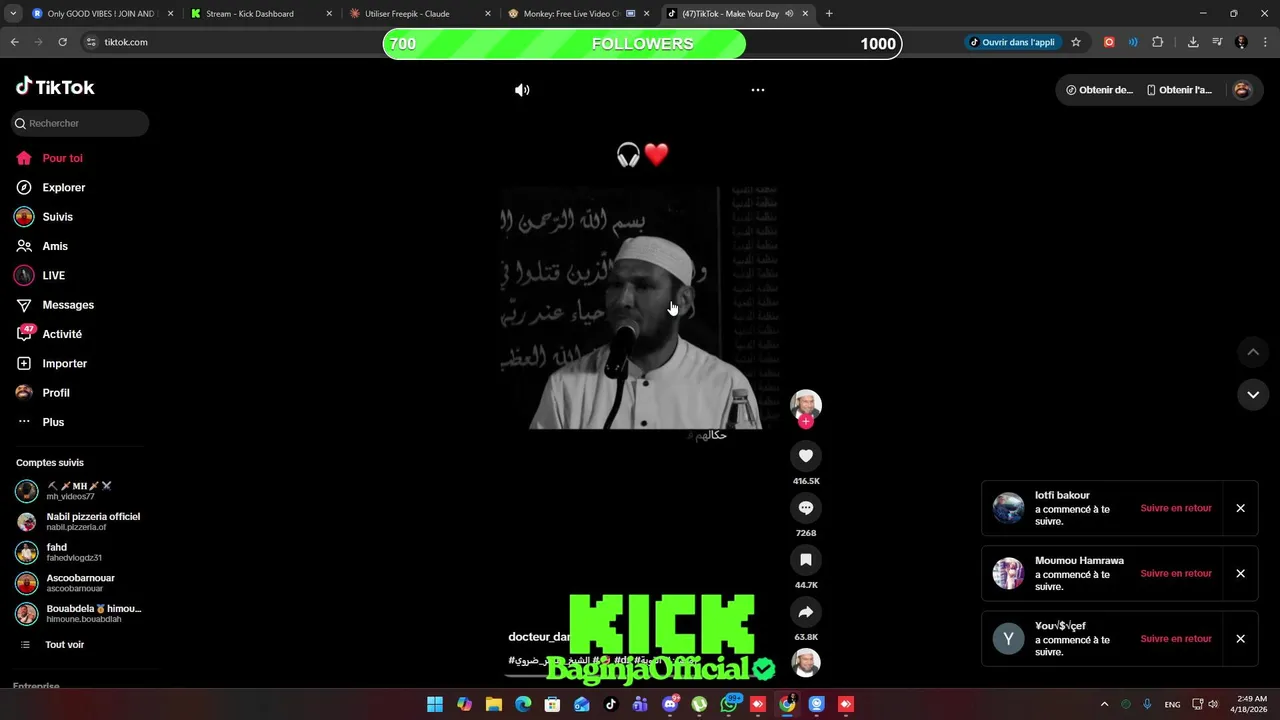The image size is (1280, 720).
Task: Open followed account Ascoobarnouar
Action: coord(78,583)
